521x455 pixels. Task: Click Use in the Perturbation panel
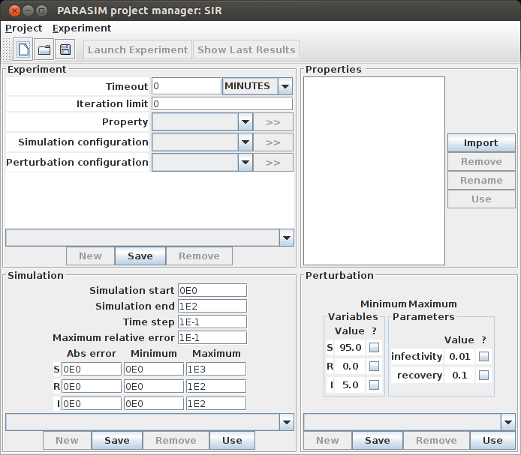(x=493, y=440)
